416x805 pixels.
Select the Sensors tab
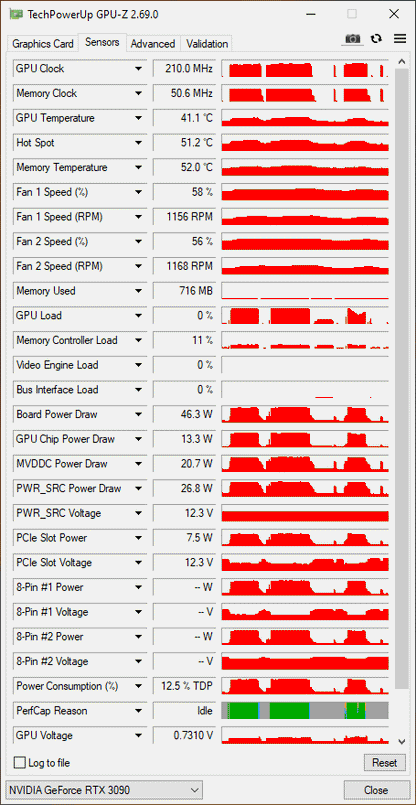point(102,42)
